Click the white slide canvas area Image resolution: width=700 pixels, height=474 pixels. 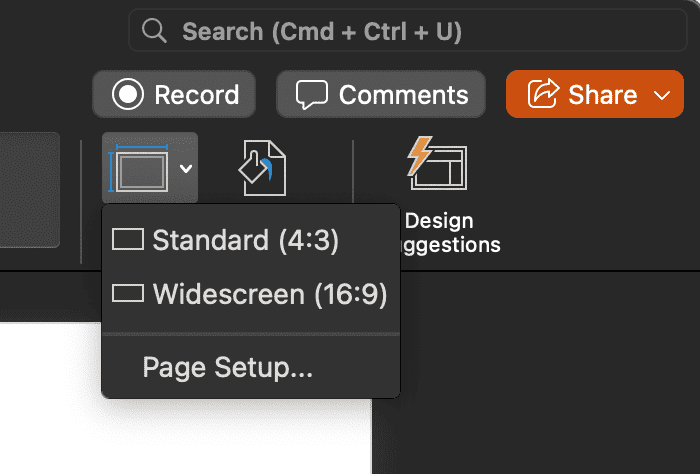point(50,400)
